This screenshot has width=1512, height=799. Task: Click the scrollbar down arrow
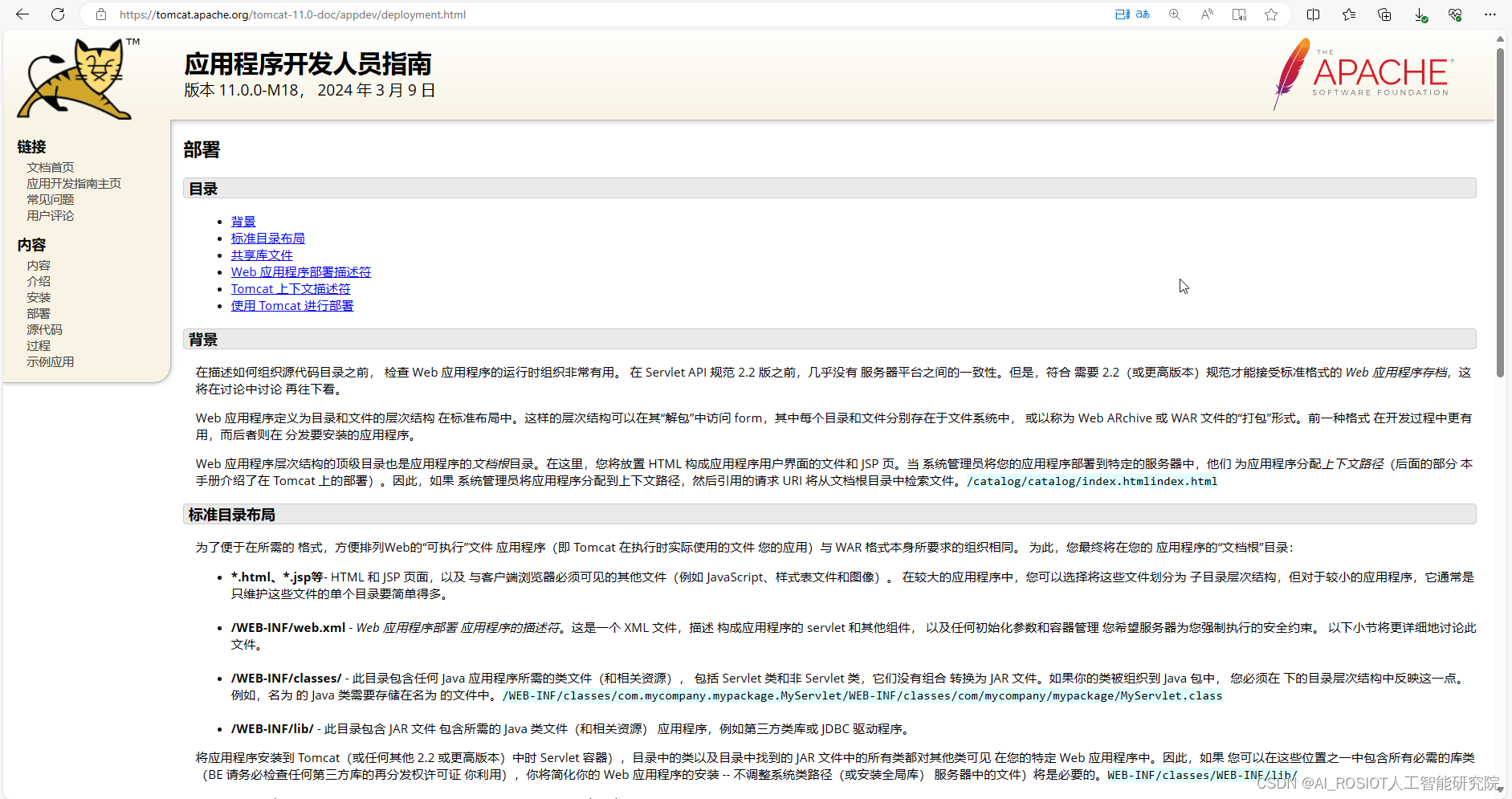[x=1500, y=790]
